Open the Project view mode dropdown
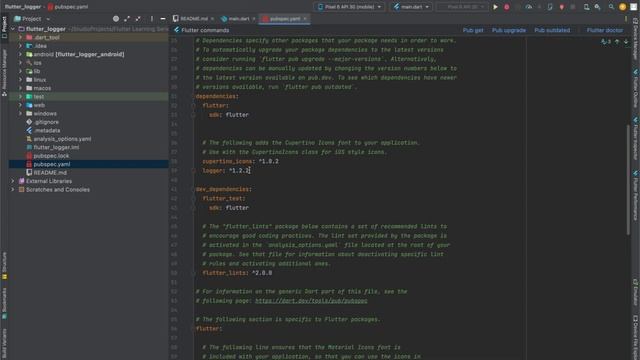Image resolution: width=640 pixels, height=360 pixels. point(32,19)
